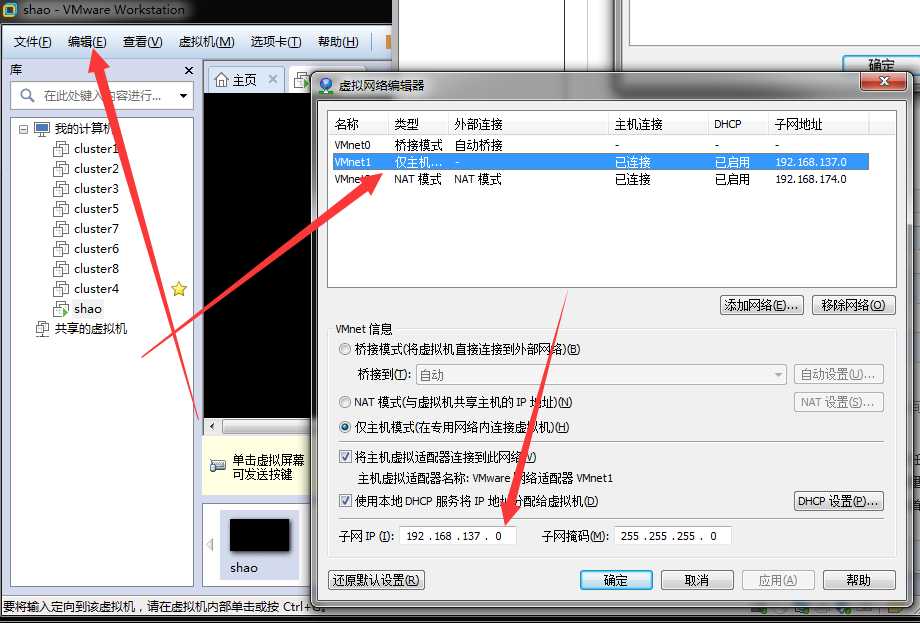Open the library search dropdown arrow
This screenshot has width=920, height=623.
[184, 96]
